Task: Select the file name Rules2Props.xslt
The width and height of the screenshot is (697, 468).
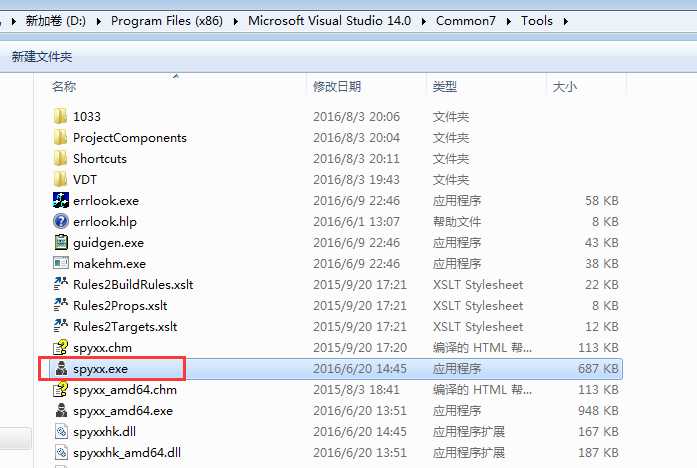Action: pos(120,305)
